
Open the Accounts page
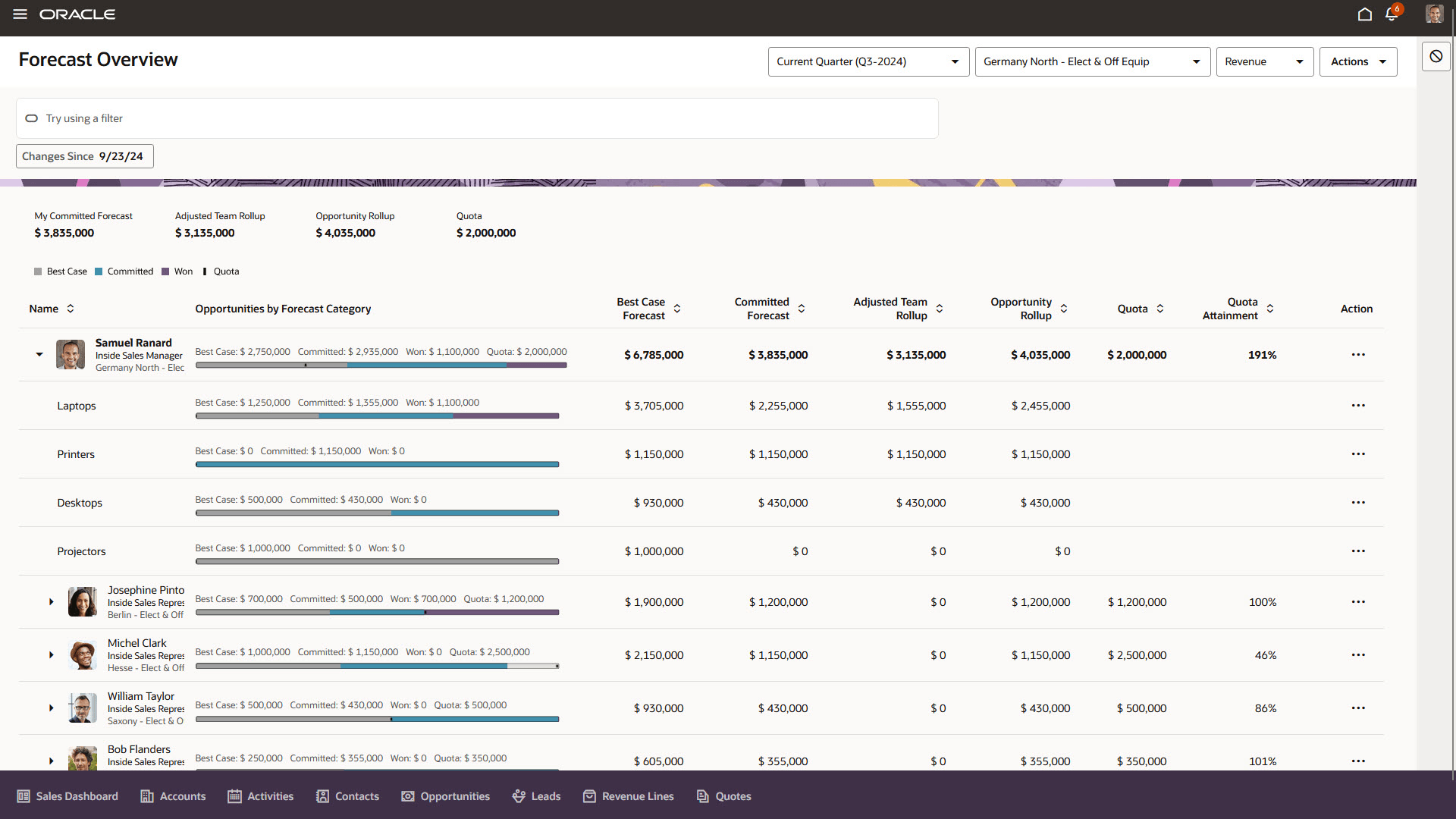coord(173,795)
